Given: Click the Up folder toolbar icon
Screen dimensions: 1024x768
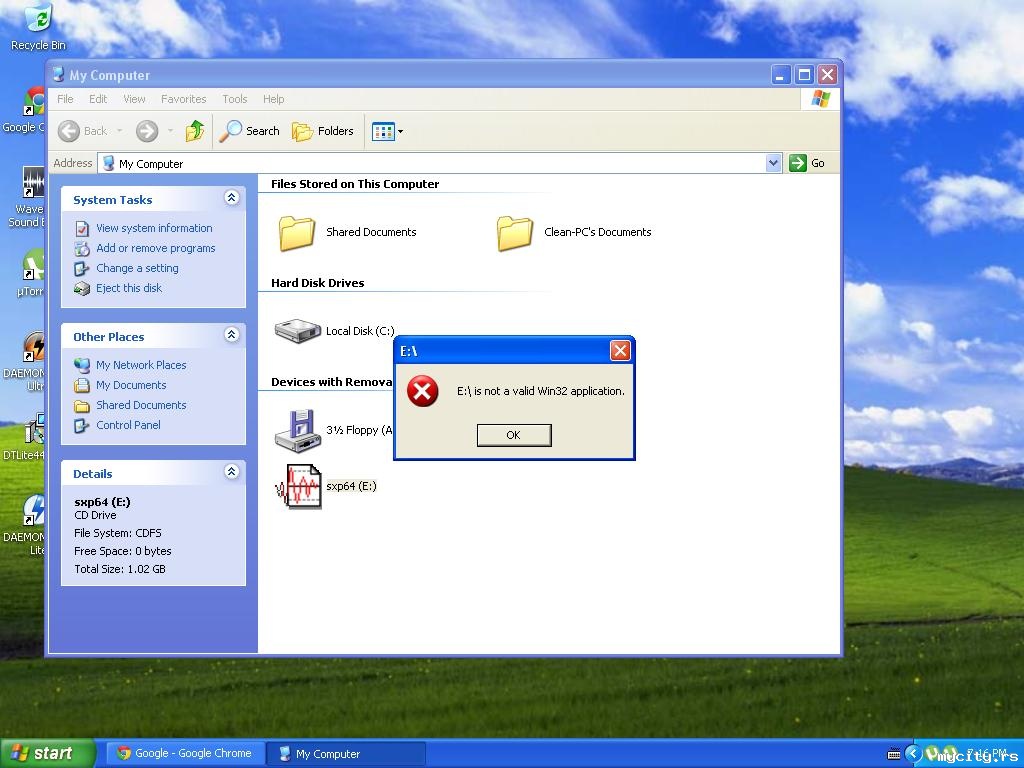Looking at the screenshot, I should pos(195,131).
